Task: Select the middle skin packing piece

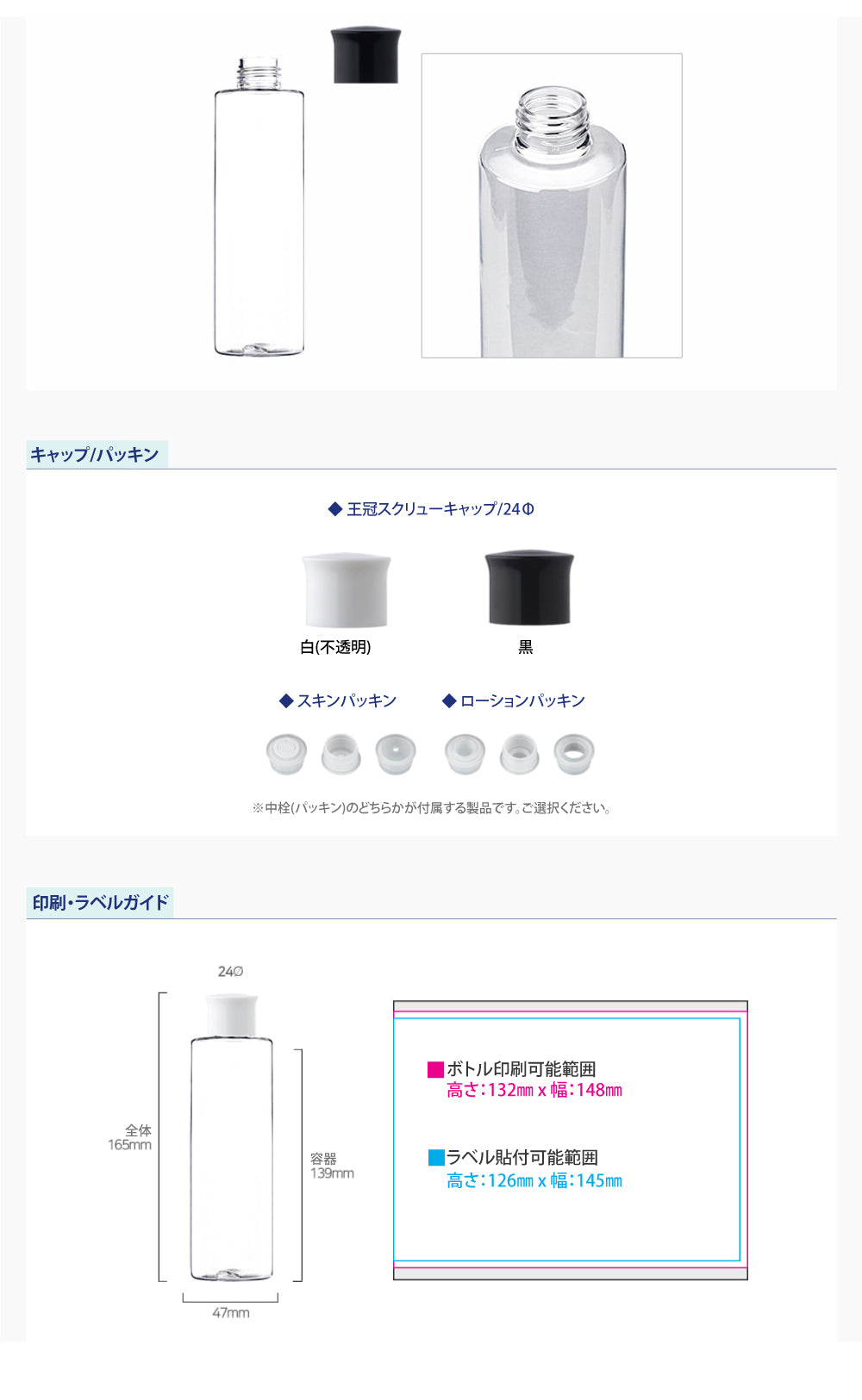Action: pos(340,754)
